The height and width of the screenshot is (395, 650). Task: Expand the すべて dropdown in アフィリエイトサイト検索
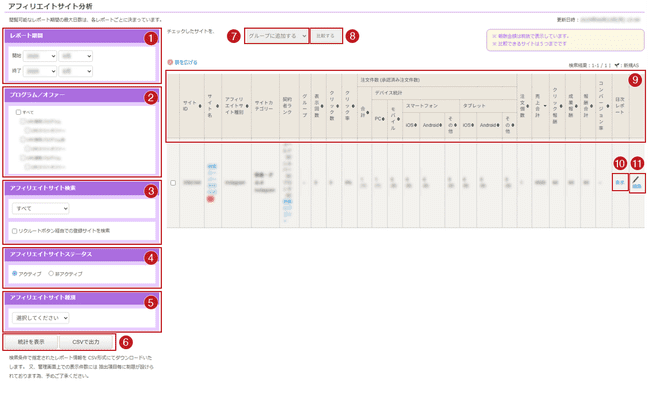[41, 208]
